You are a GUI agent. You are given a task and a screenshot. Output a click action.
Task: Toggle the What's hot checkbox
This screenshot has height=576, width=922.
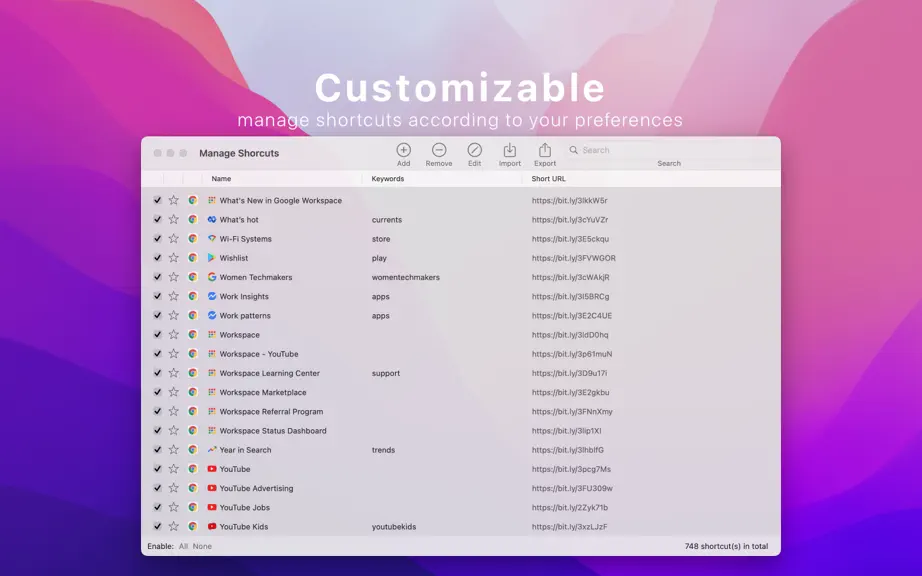(157, 219)
